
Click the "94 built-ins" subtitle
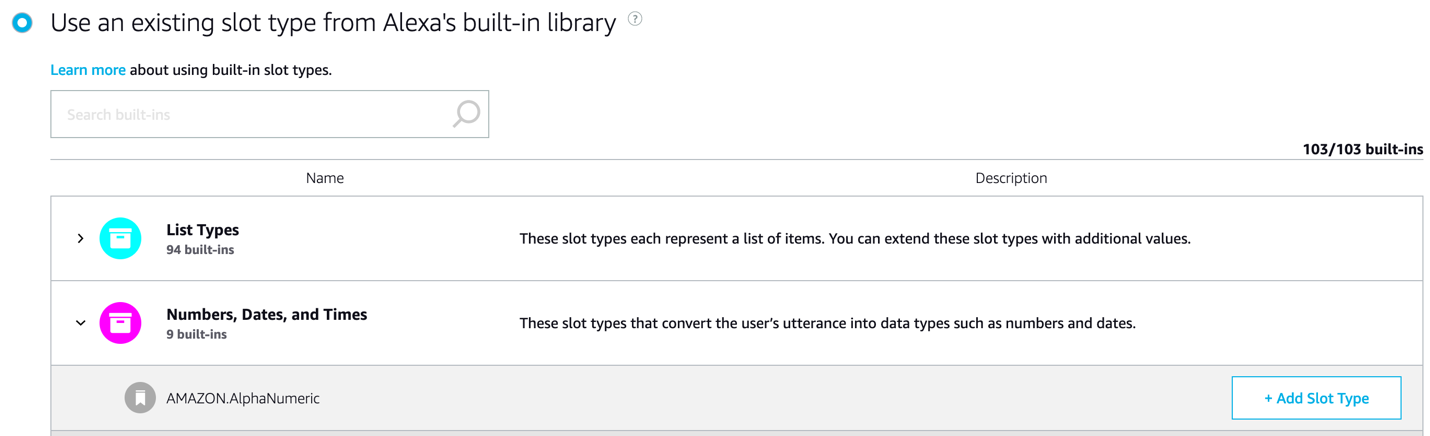pos(200,250)
